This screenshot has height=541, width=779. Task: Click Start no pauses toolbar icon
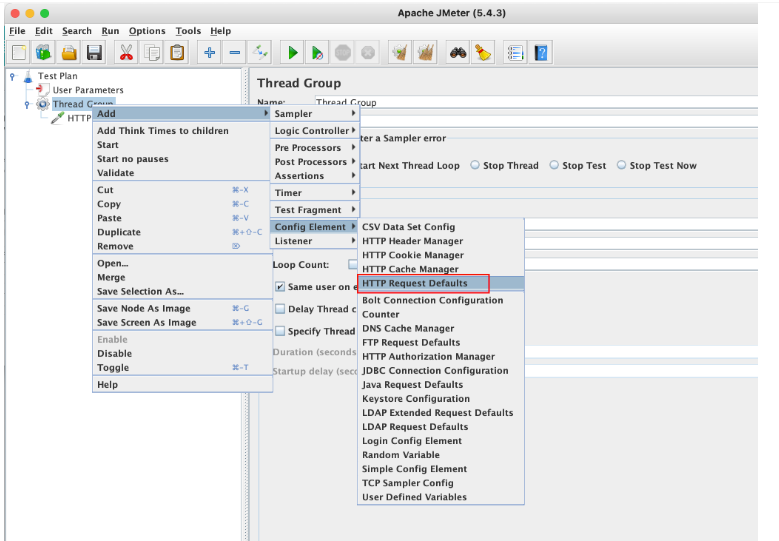[x=317, y=52]
